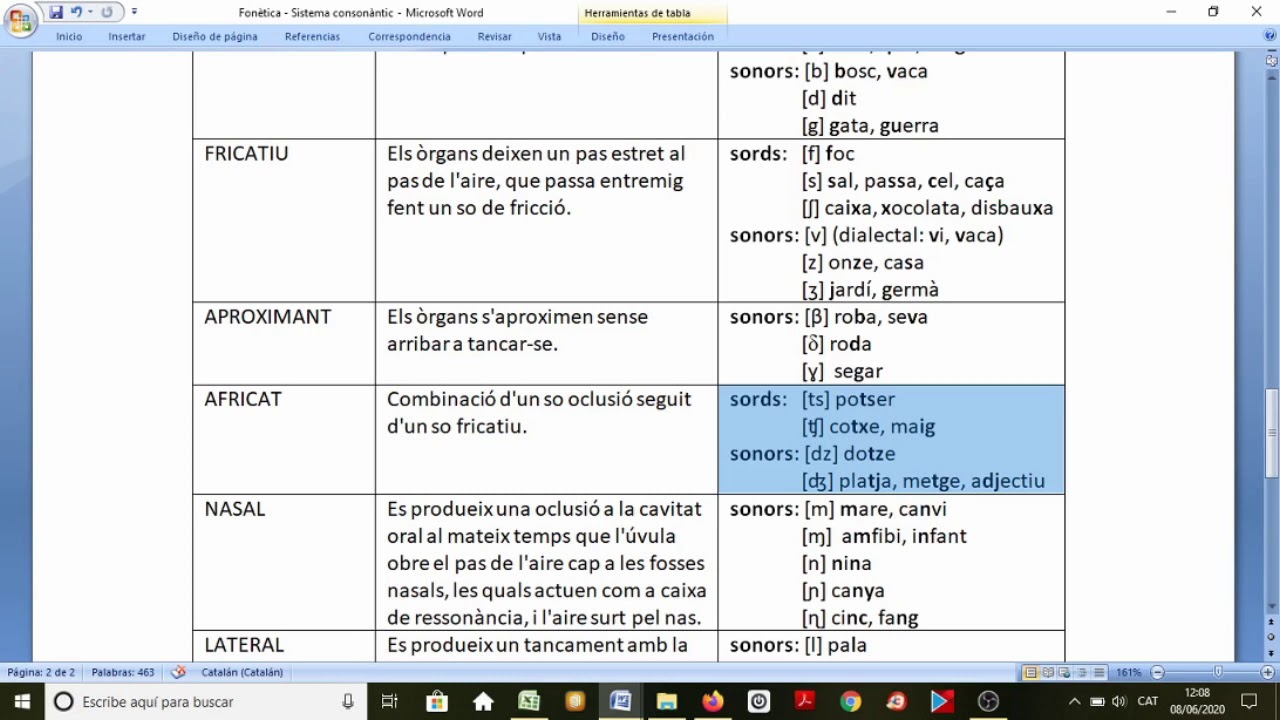Switch to the Vista tab
The height and width of the screenshot is (720, 1280).
tap(549, 36)
